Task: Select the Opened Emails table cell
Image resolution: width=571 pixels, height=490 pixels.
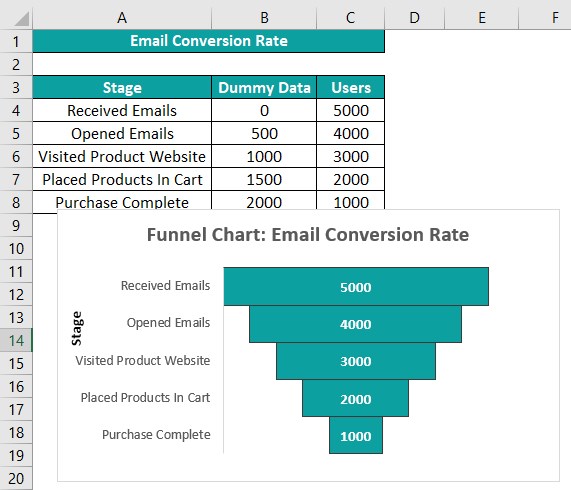Action: point(122,133)
